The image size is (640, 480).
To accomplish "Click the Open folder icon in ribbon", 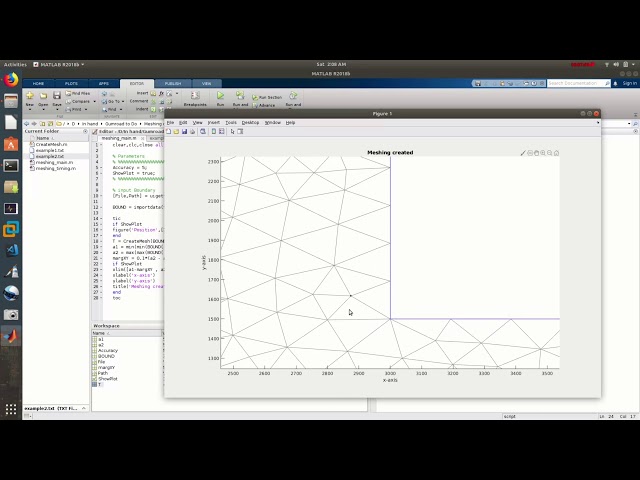I will click(43, 98).
